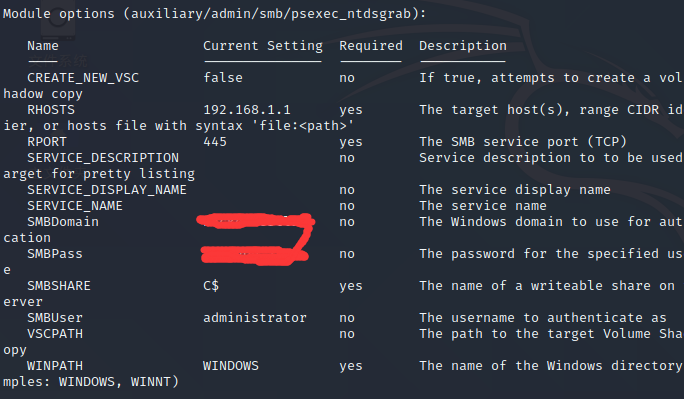
Task: Click the RHOSTS value 192.168.1.1
Action: (x=247, y=110)
